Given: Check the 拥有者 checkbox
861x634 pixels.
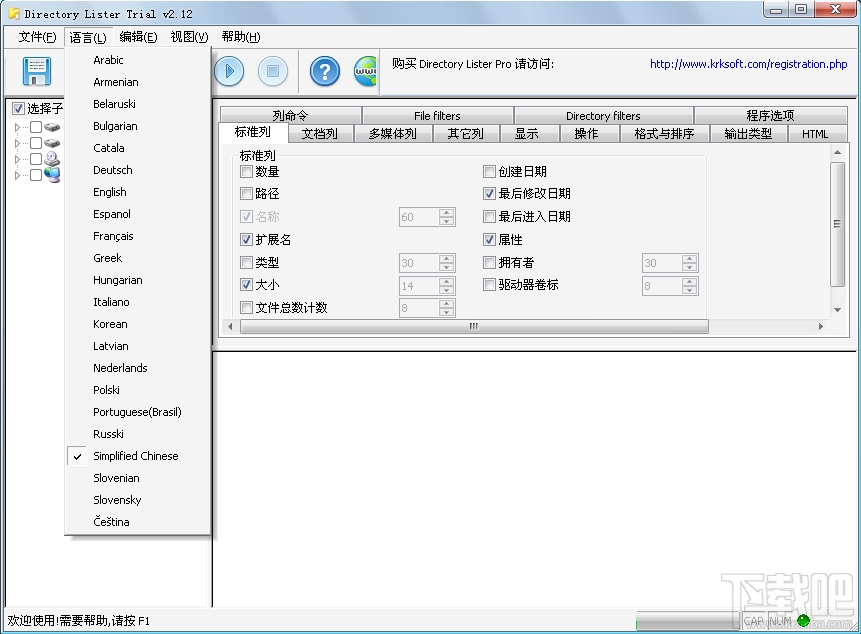Looking at the screenshot, I should pyautogui.click(x=488, y=262).
